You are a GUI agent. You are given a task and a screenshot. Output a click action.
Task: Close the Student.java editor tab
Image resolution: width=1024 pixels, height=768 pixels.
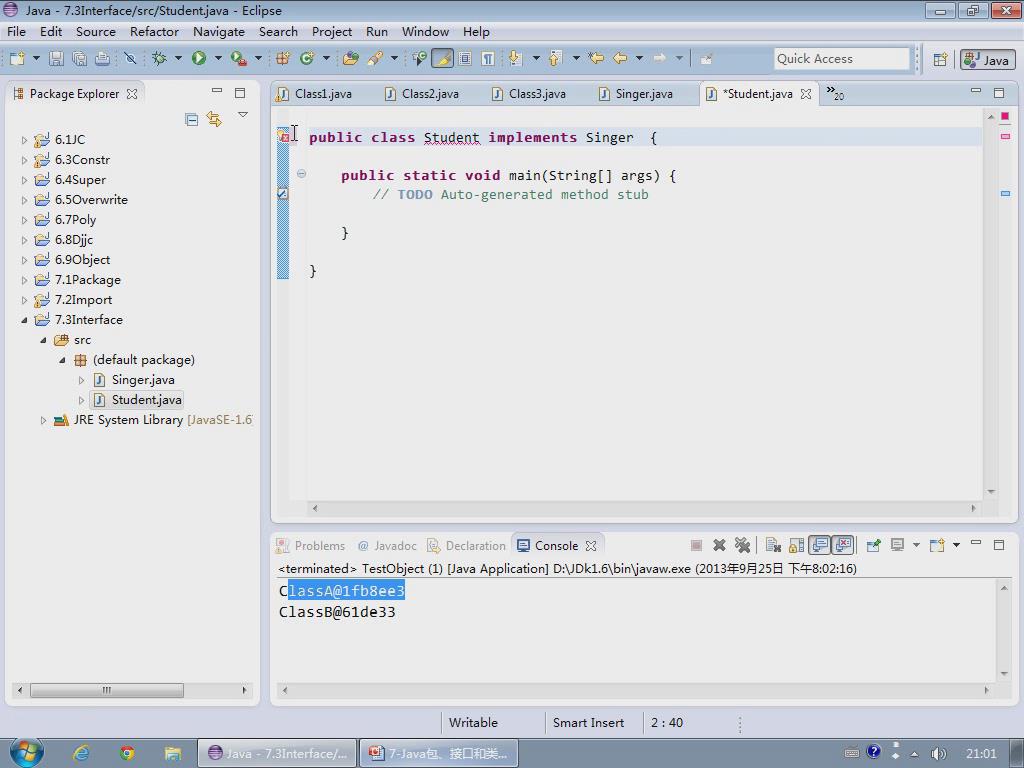click(806, 94)
